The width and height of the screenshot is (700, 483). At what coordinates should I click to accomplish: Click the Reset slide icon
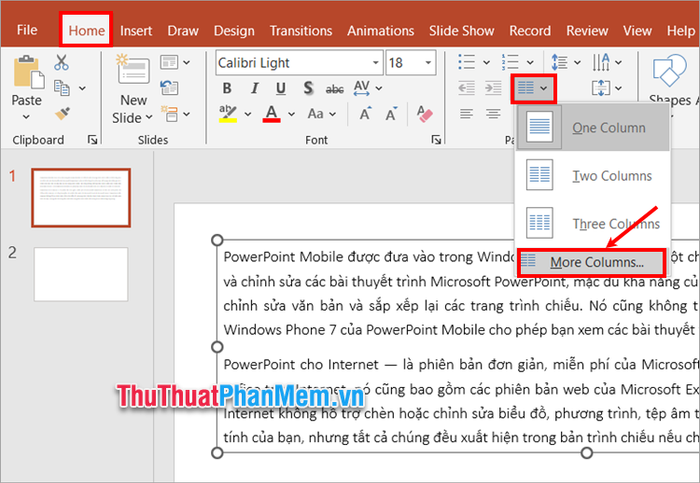(170, 87)
